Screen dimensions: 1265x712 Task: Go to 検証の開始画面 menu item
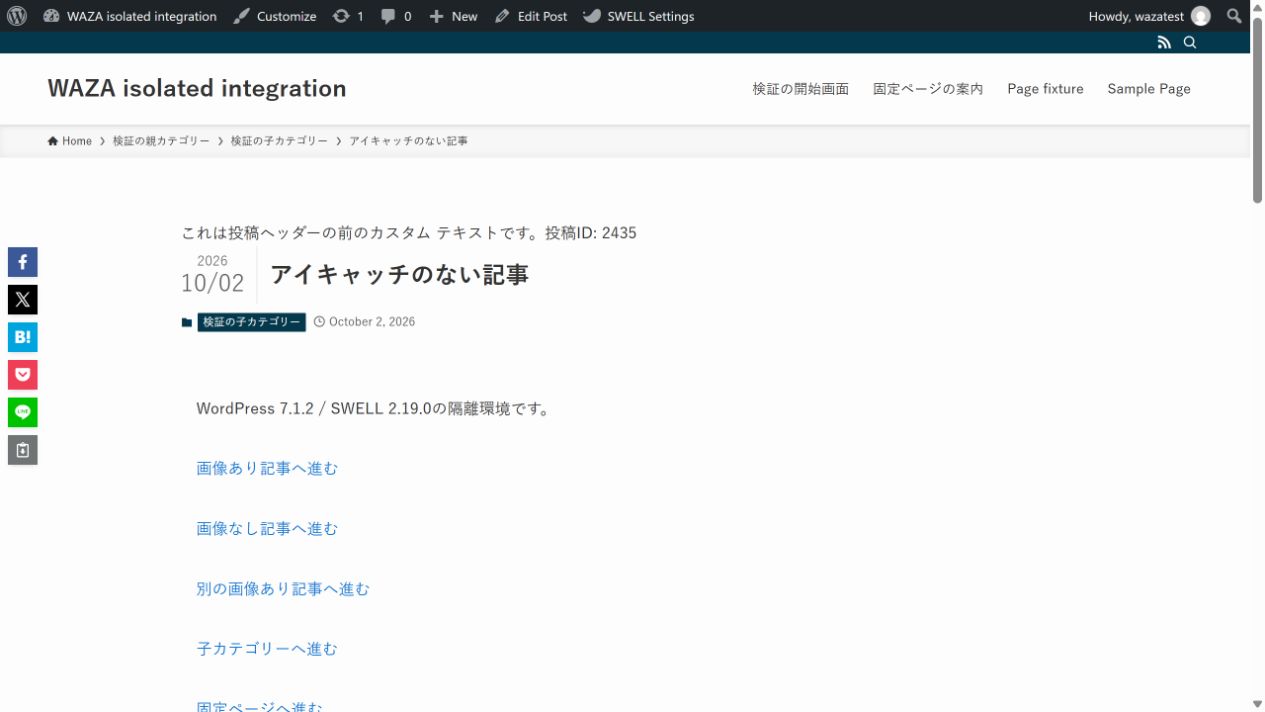tap(801, 89)
